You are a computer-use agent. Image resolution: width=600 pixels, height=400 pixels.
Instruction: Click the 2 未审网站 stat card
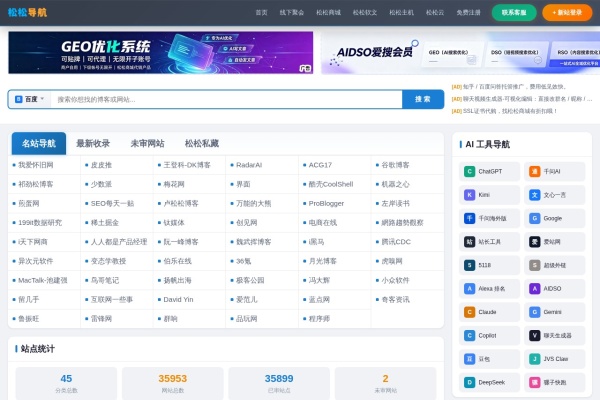385,384
